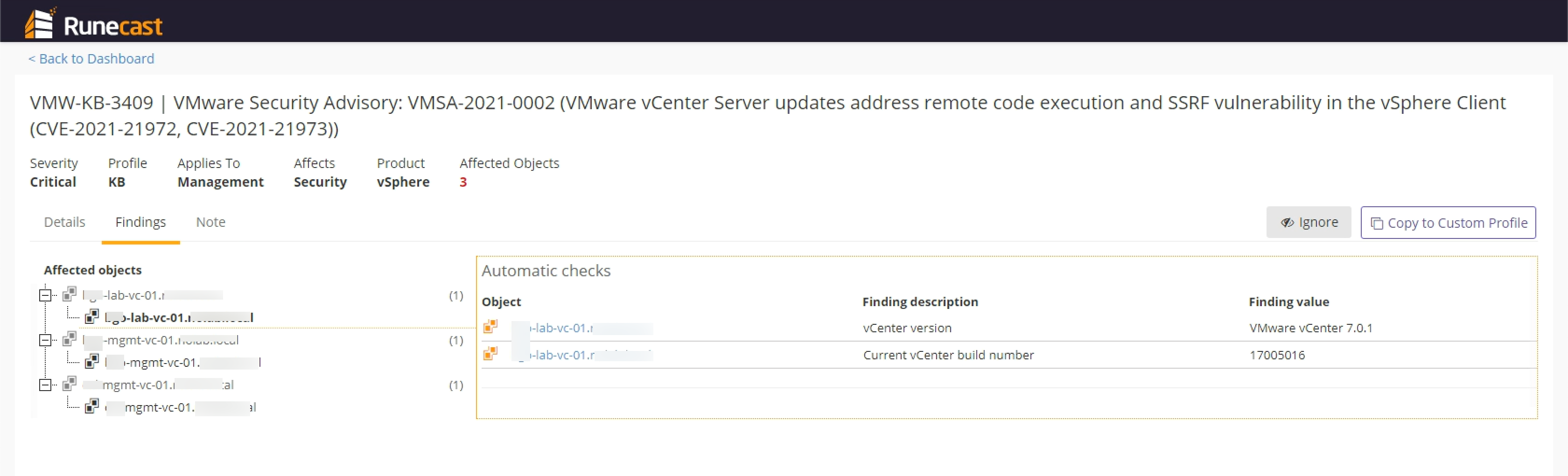
Task: Click icon of middle mgmt-vc-01 child node
Action: click(92, 362)
